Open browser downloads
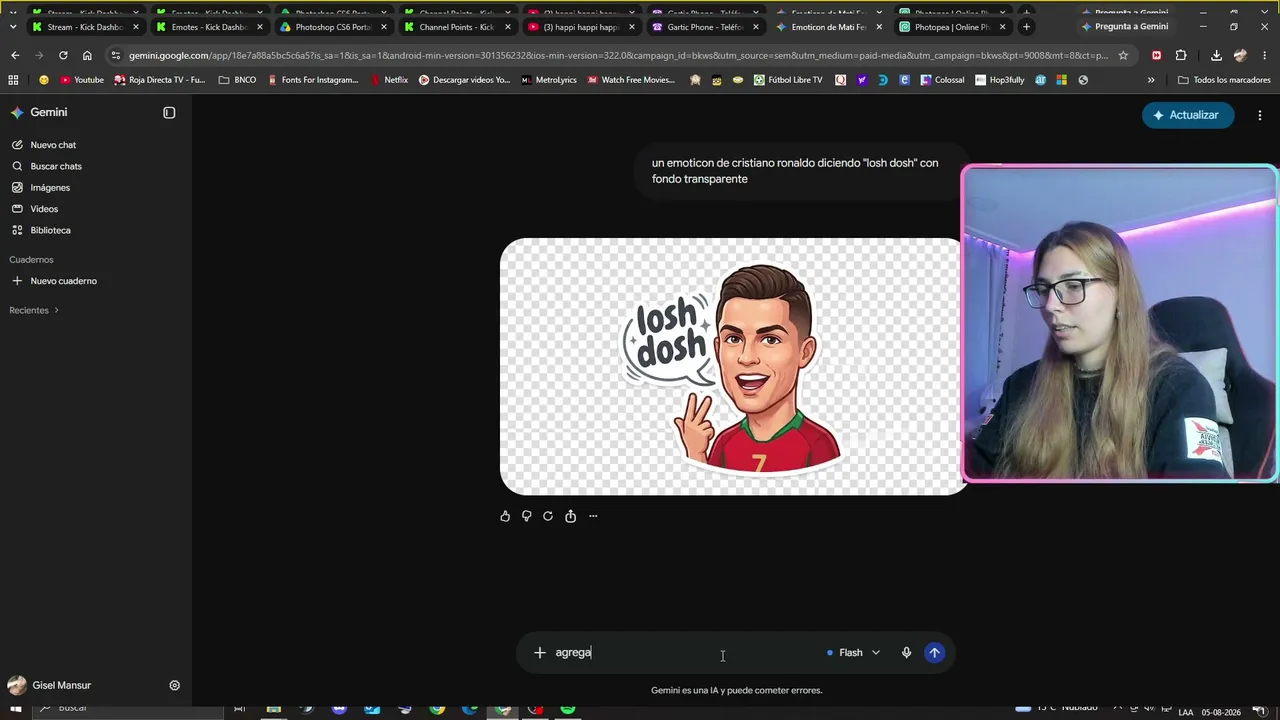This screenshot has height=720, width=1280. pyautogui.click(x=1216, y=56)
